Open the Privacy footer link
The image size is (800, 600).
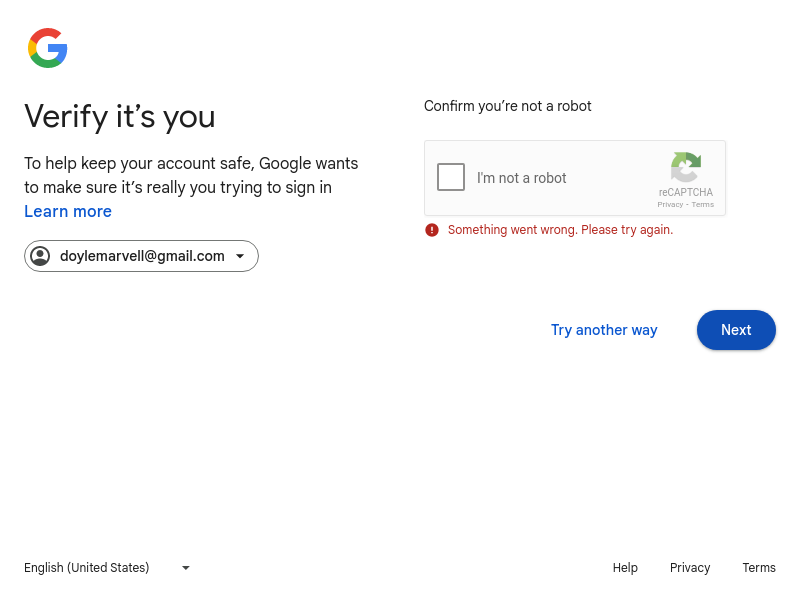[x=690, y=568]
